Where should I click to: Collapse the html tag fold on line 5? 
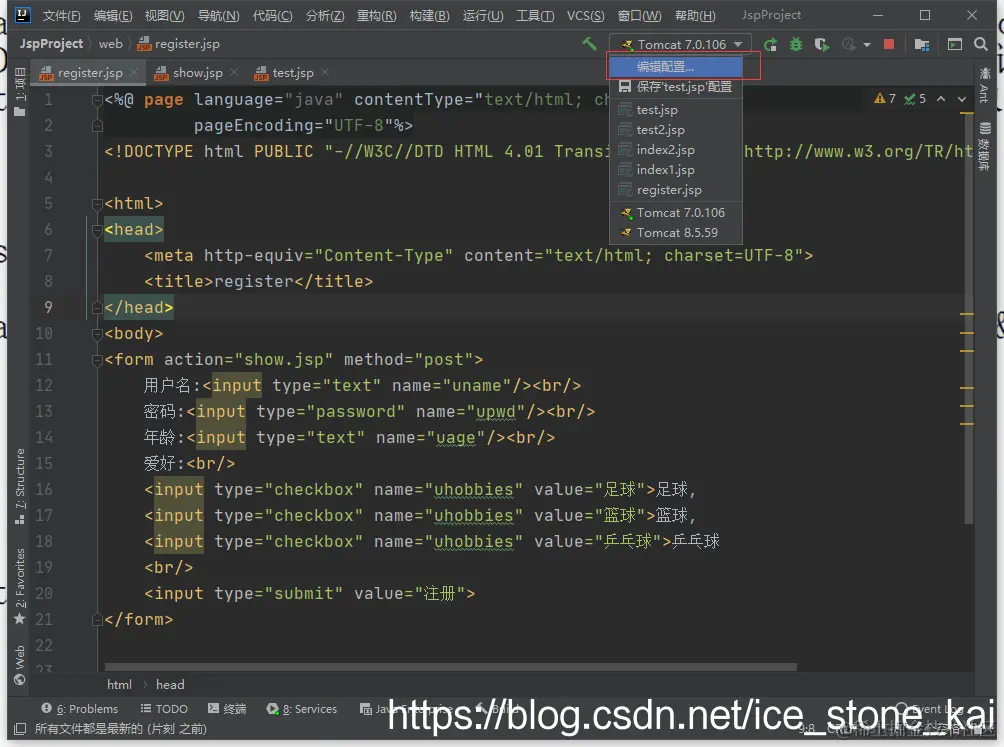coord(97,204)
